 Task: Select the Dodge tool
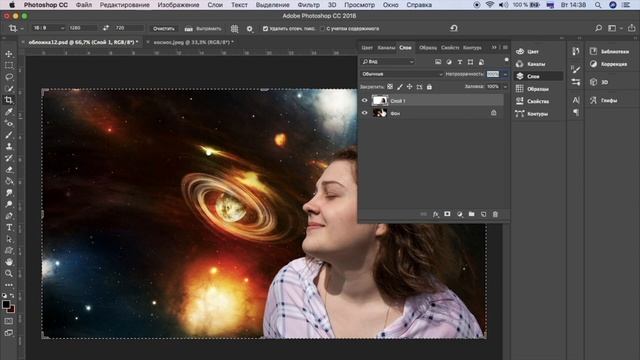pyautogui.click(x=9, y=204)
